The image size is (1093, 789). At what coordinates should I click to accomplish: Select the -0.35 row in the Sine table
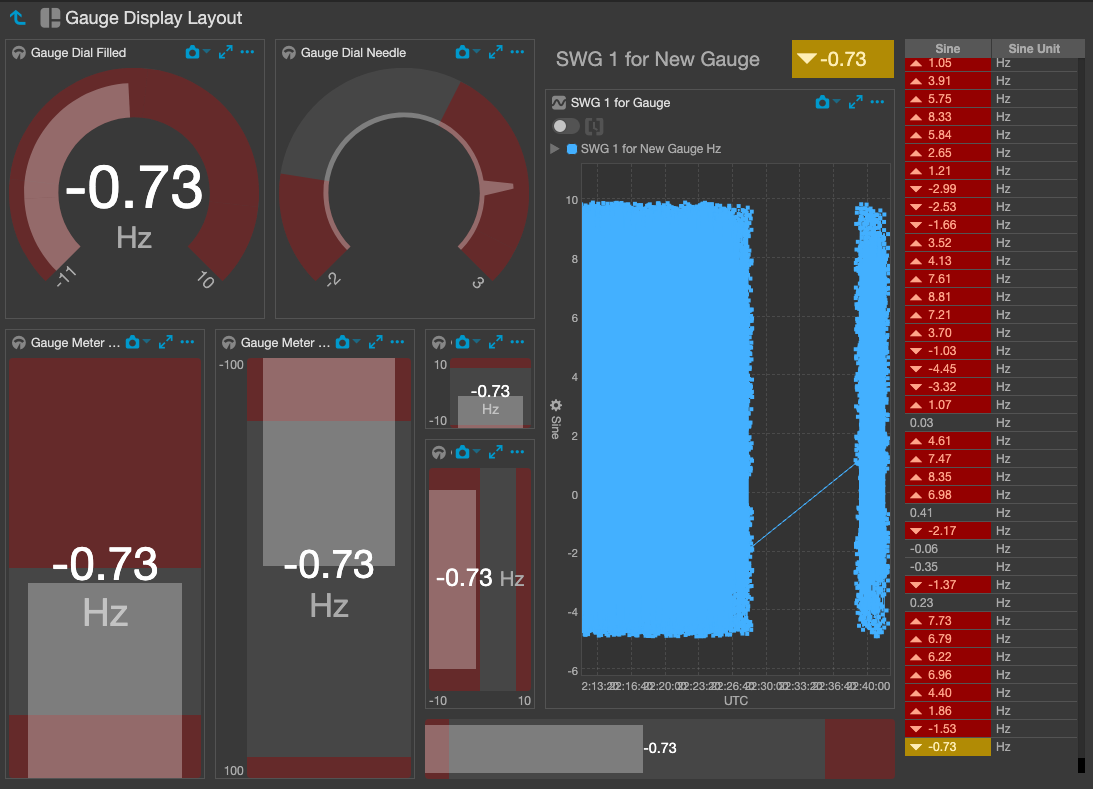coord(991,567)
